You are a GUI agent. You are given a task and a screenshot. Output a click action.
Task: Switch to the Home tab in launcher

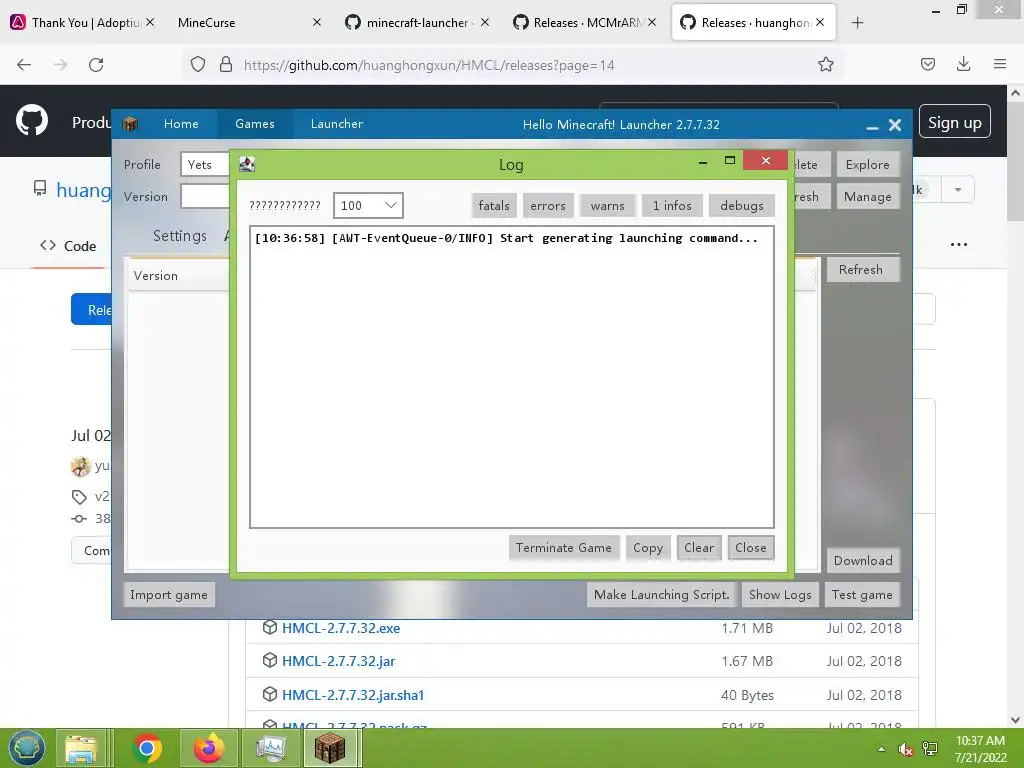181,124
